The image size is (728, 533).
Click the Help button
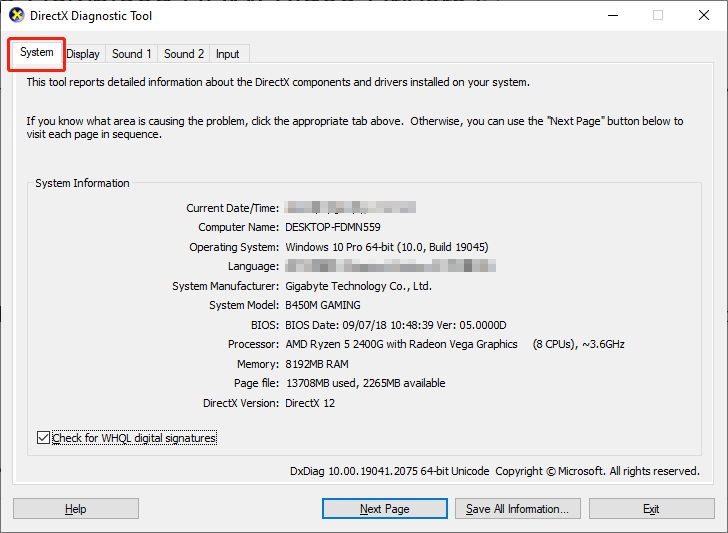click(76, 509)
